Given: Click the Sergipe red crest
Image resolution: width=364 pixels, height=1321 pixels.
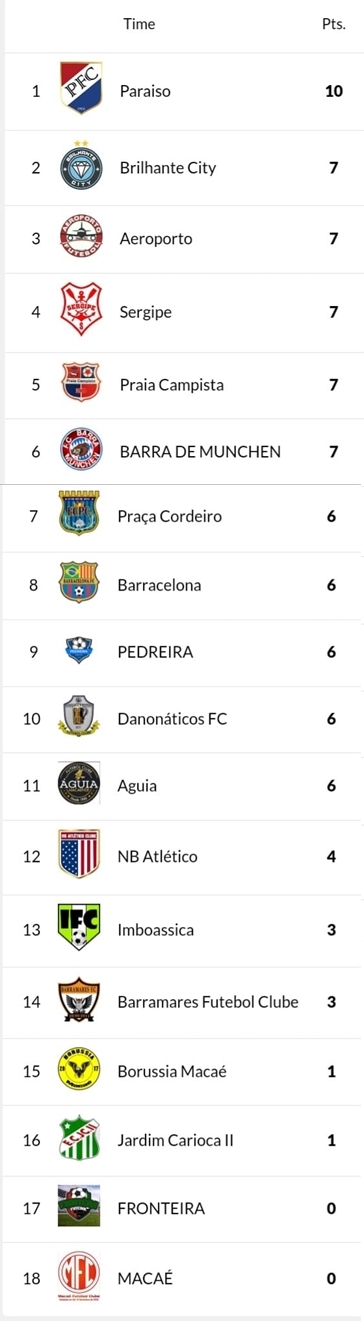Looking at the screenshot, I should tap(79, 311).
